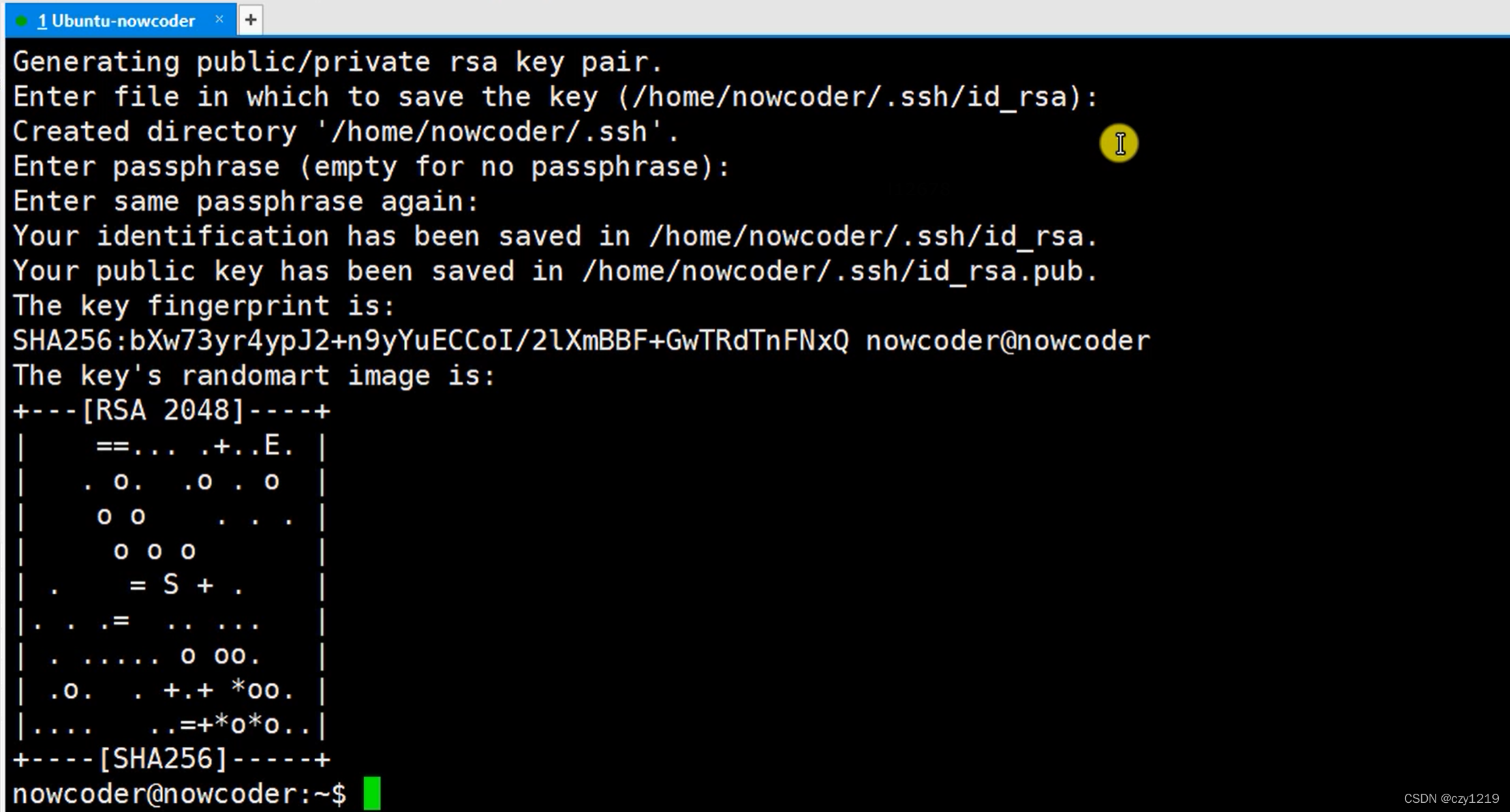Image resolution: width=1510 pixels, height=812 pixels.
Task: Click the E character in randomart
Action: point(272,445)
